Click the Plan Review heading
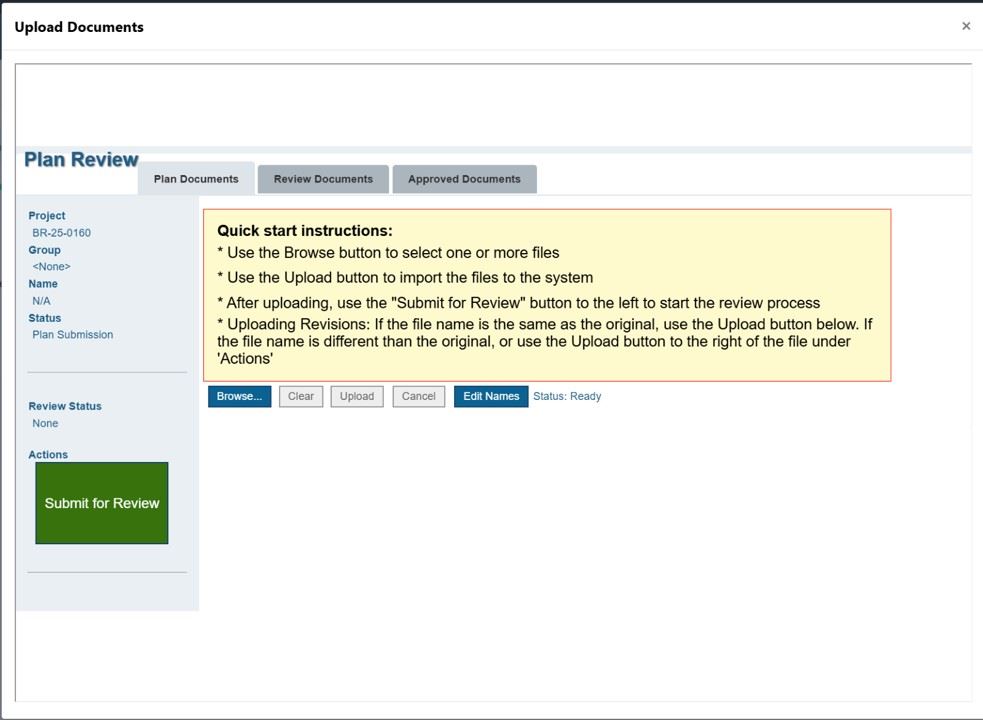The width and height of the screenshot is (983, 720). click(81, 160)
